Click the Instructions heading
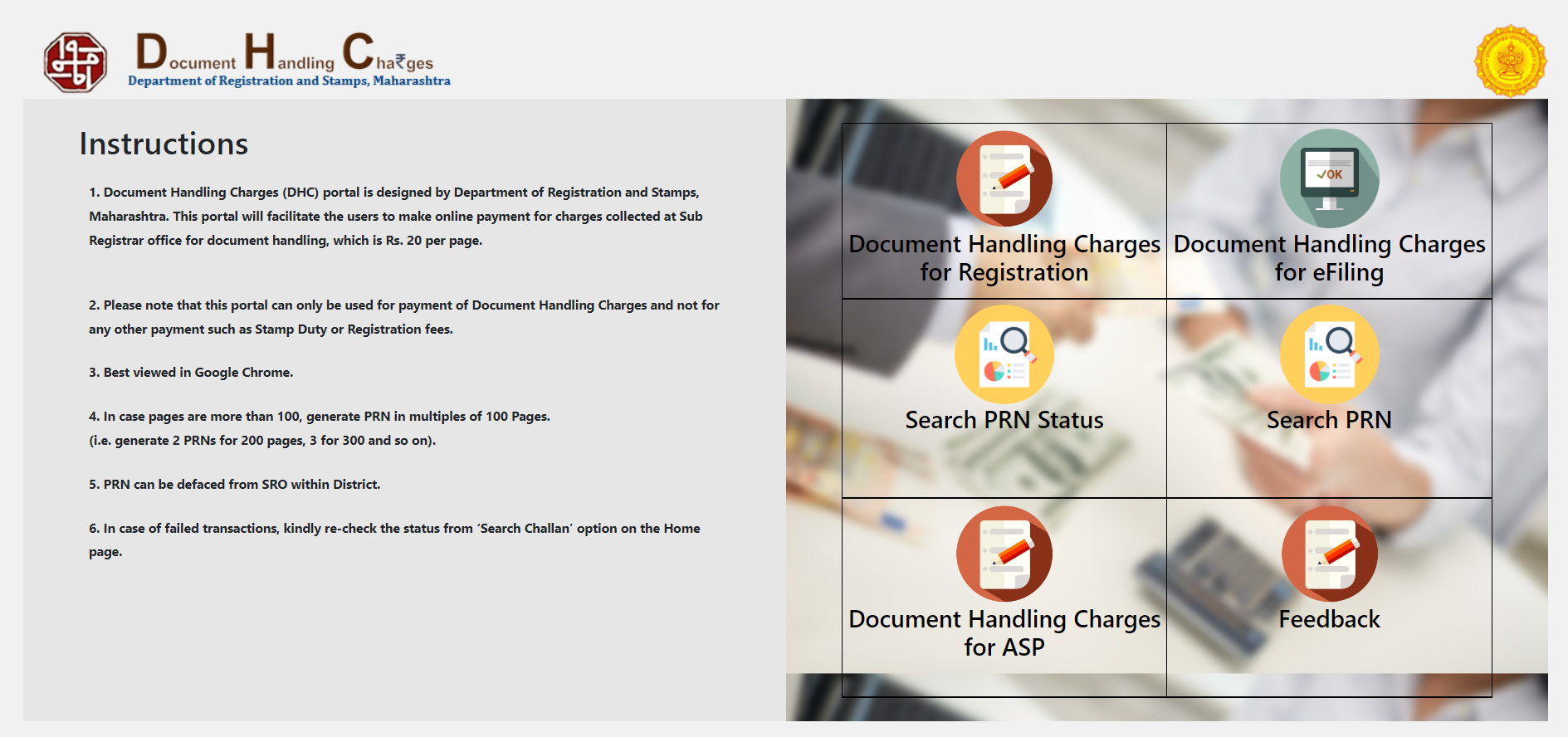Image resolution: width=1568 pixels, height=737 pixels. [x=164, y=144]
